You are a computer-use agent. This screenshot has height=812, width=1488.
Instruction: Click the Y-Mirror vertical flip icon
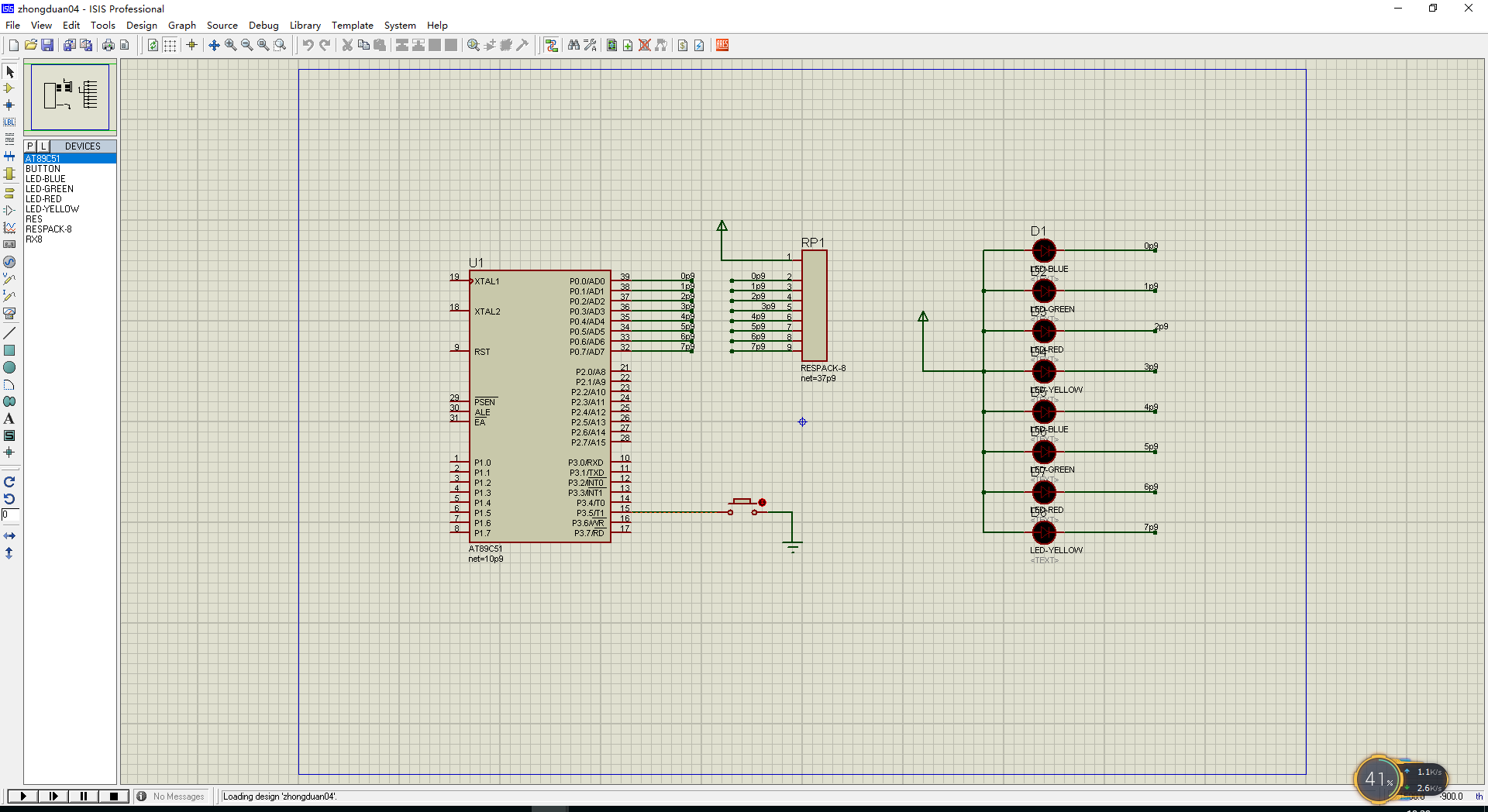tap(9, 553)
